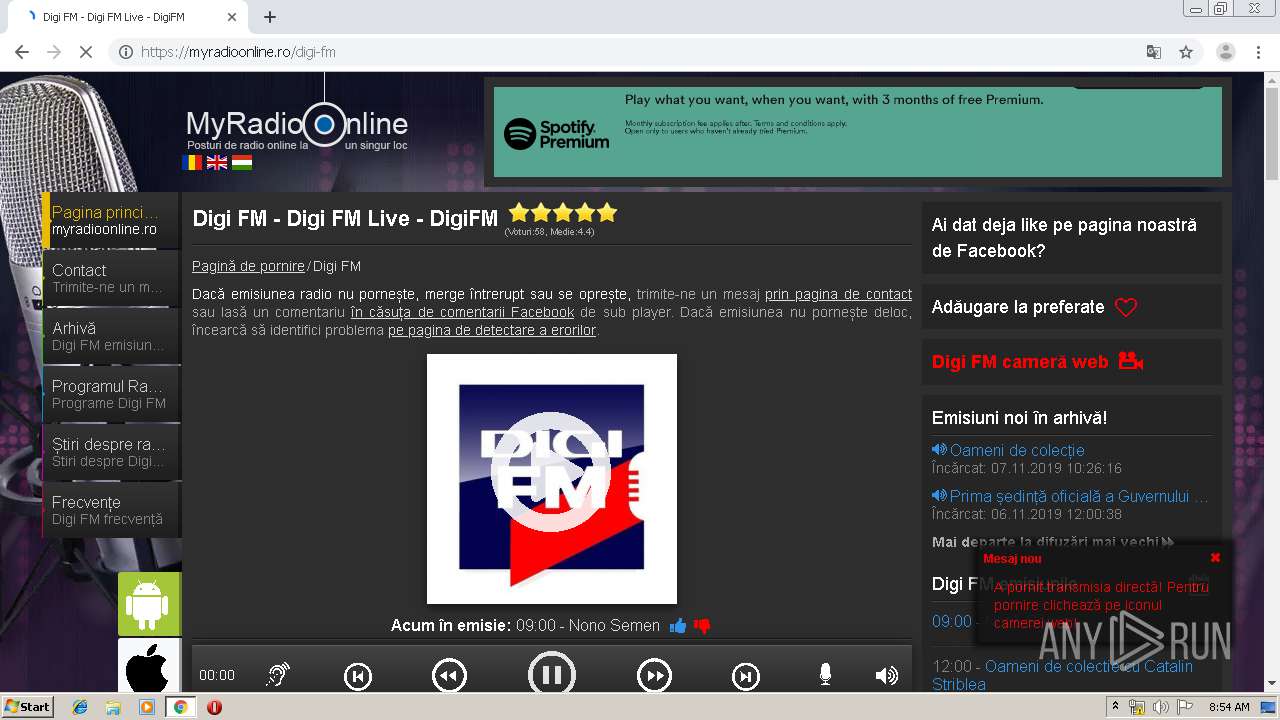The image size is (1280, 720).
Task: Open pe pagina de detectare a erorilor link
Action: 492,330
